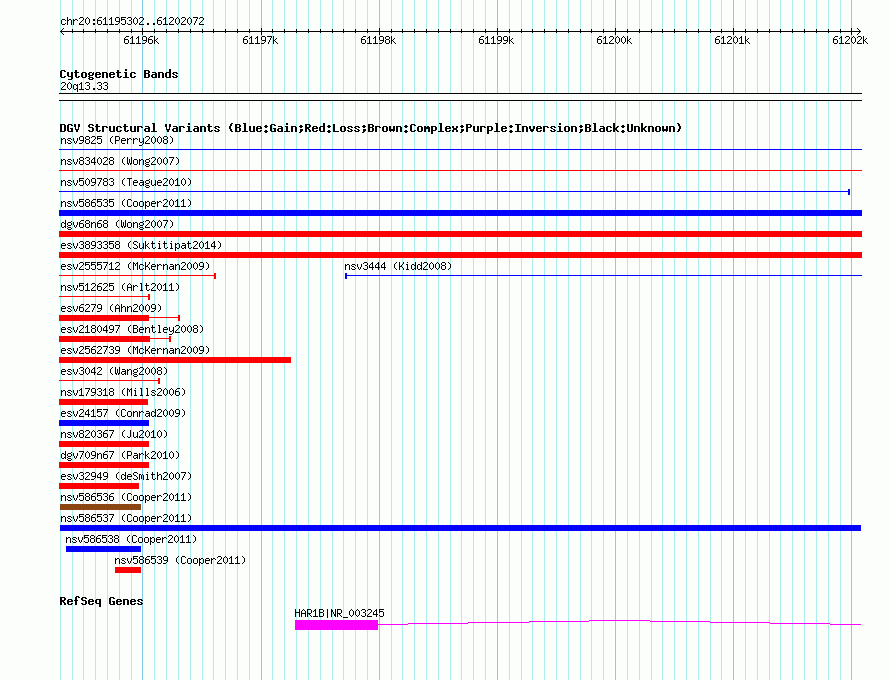Click the HAR1B gene exon box
The height and width of the screenshot is (680, 890).
pyautogui.click(x=336, y=625)
